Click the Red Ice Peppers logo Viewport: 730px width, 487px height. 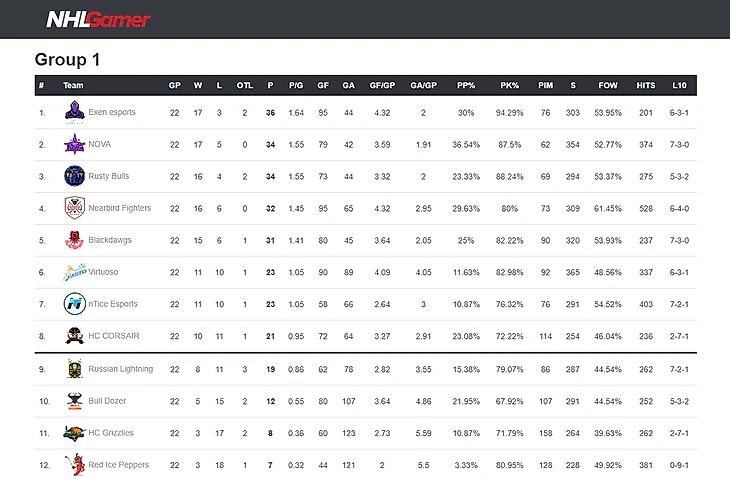tap(75, 465)
